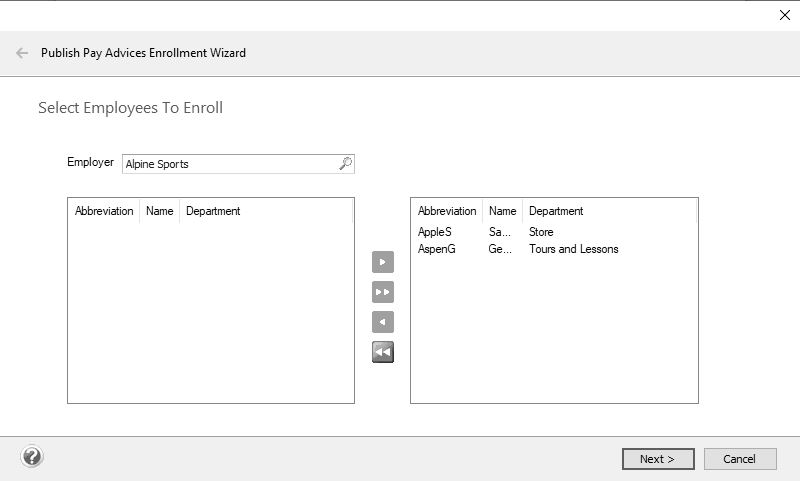
Task: Sort right list by Abbreviation header
Action: pos(447,211)
